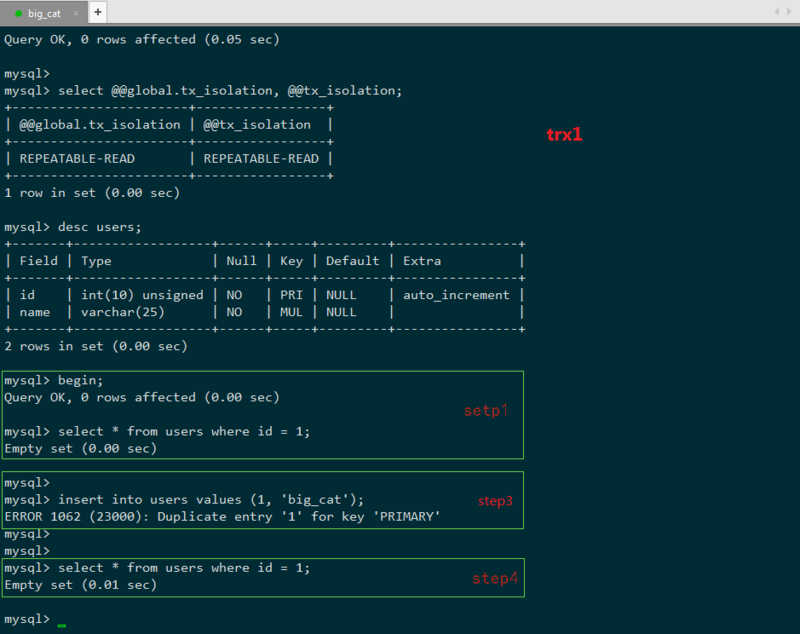The width and height of the screenshot is (800, 634).
Task: Click the 'Null' column header
Action: pyautogui.click(x=241, y=261)
